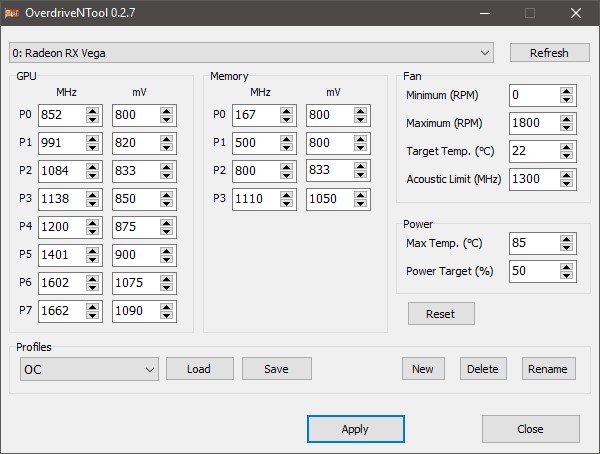Increase Target Temp. value up arrow
The height and width of the screenshot is (454, 600).
click(x=566, y=147)
